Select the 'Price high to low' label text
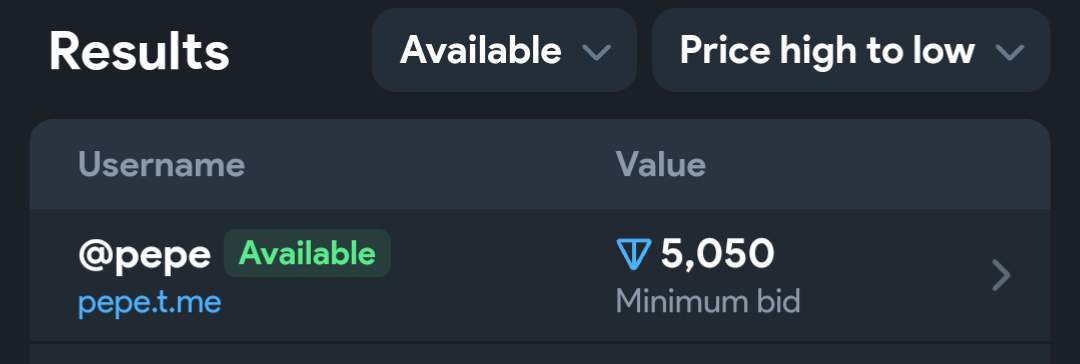This screenshot has width=1080, height=364. [827, 50]
